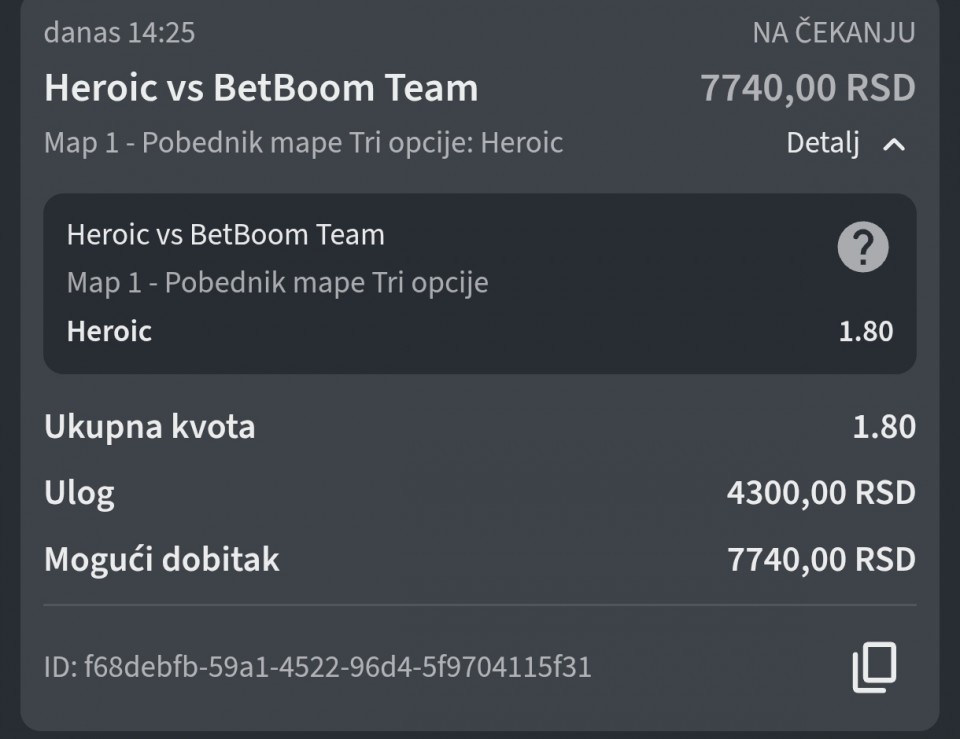This screenshot has width=960, height=739.
Task: Click the question mark help icon
Action: point(862,246)
